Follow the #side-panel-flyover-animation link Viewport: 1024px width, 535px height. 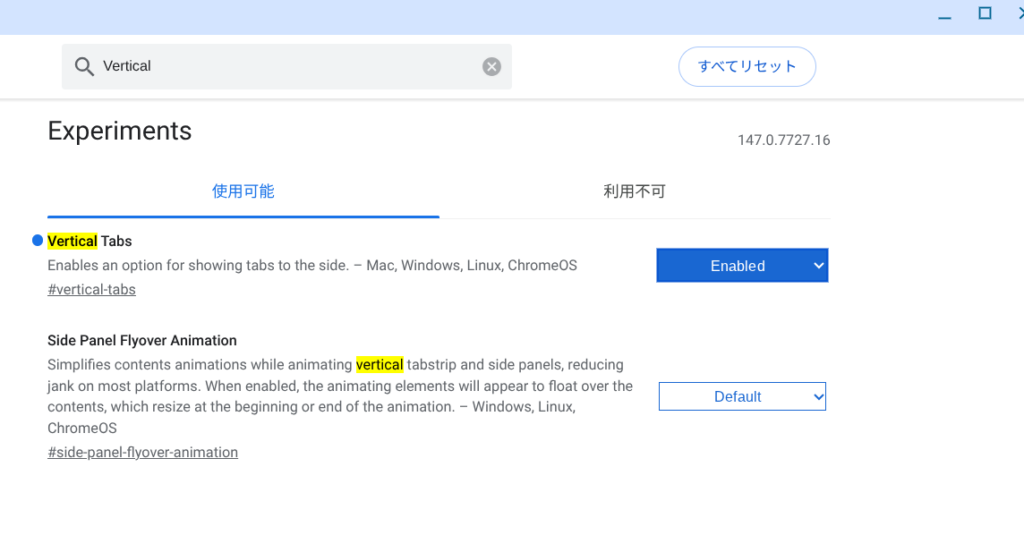pos(142,452)
